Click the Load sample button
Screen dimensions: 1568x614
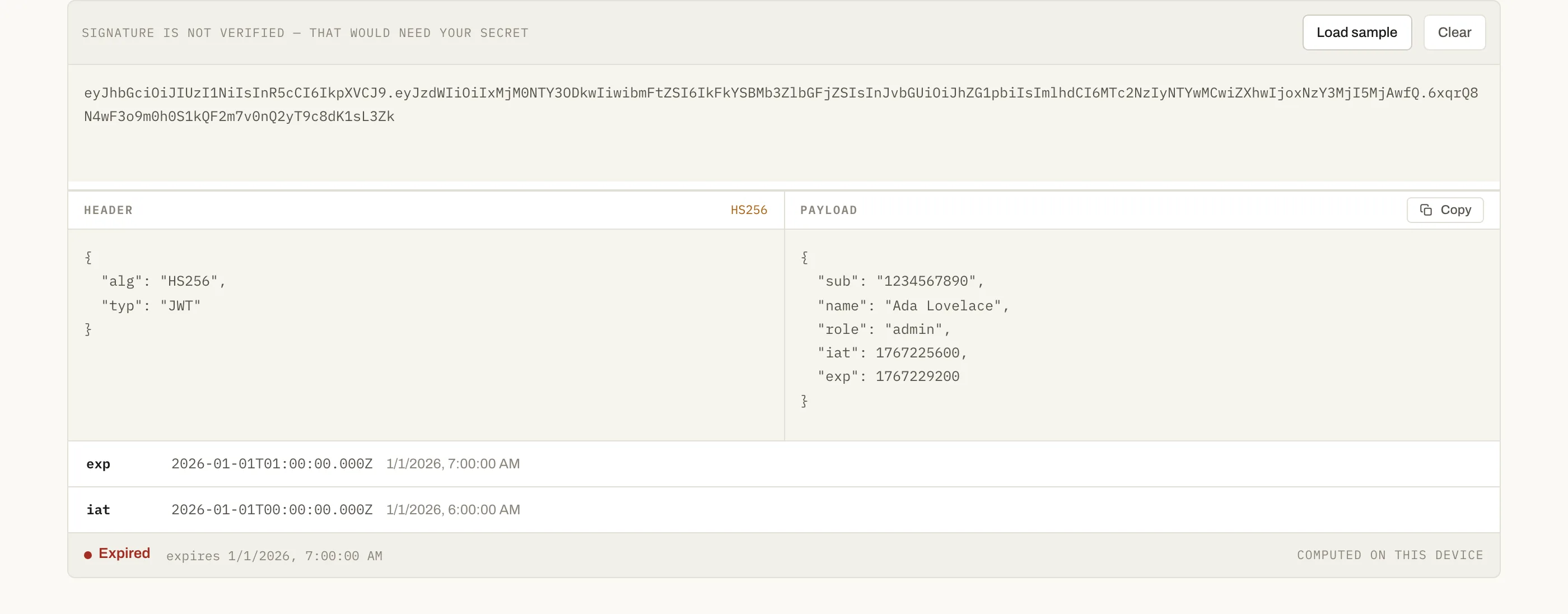(1357, 32)
